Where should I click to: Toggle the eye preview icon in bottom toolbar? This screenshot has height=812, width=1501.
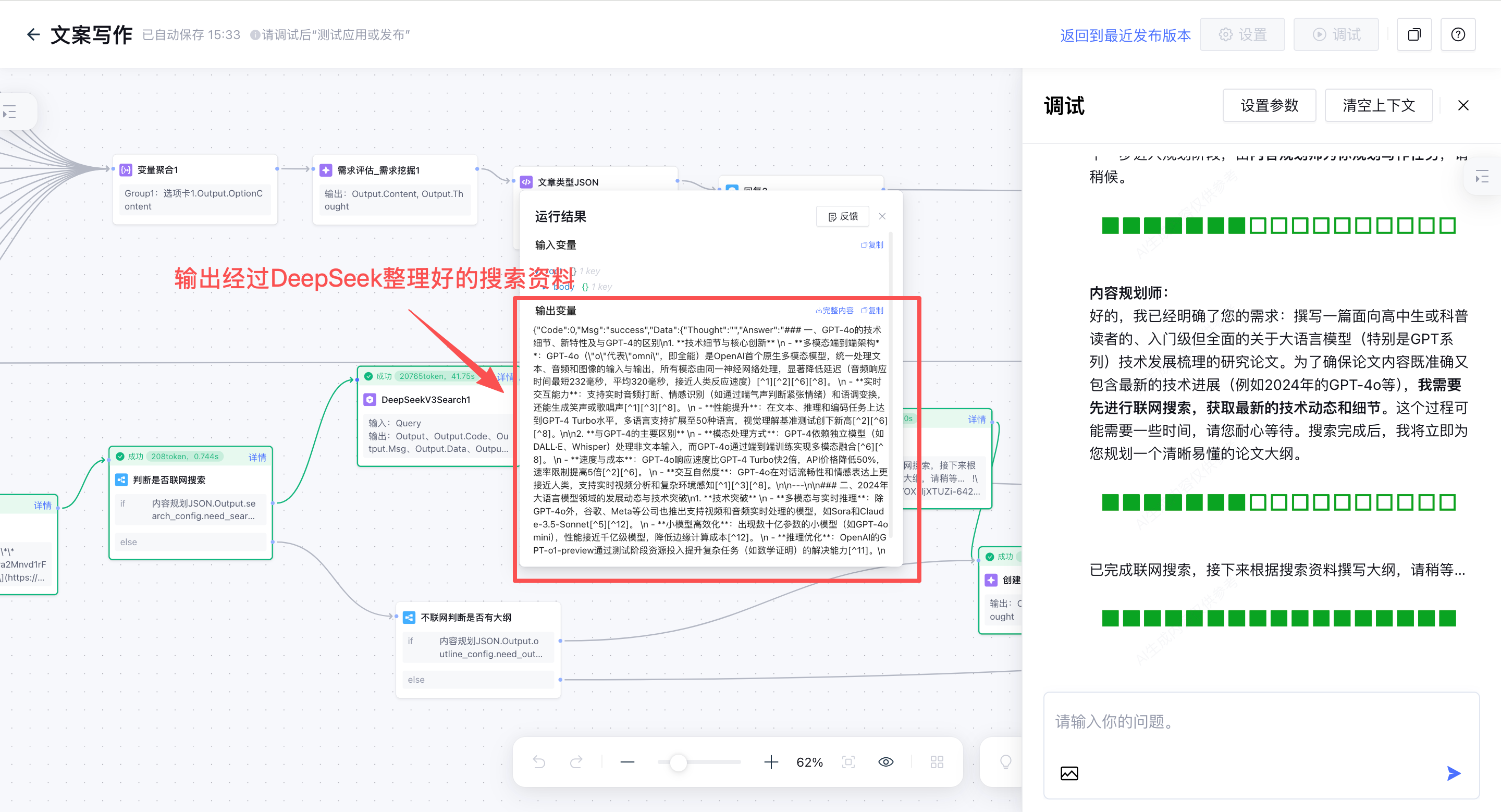[885, 762]
